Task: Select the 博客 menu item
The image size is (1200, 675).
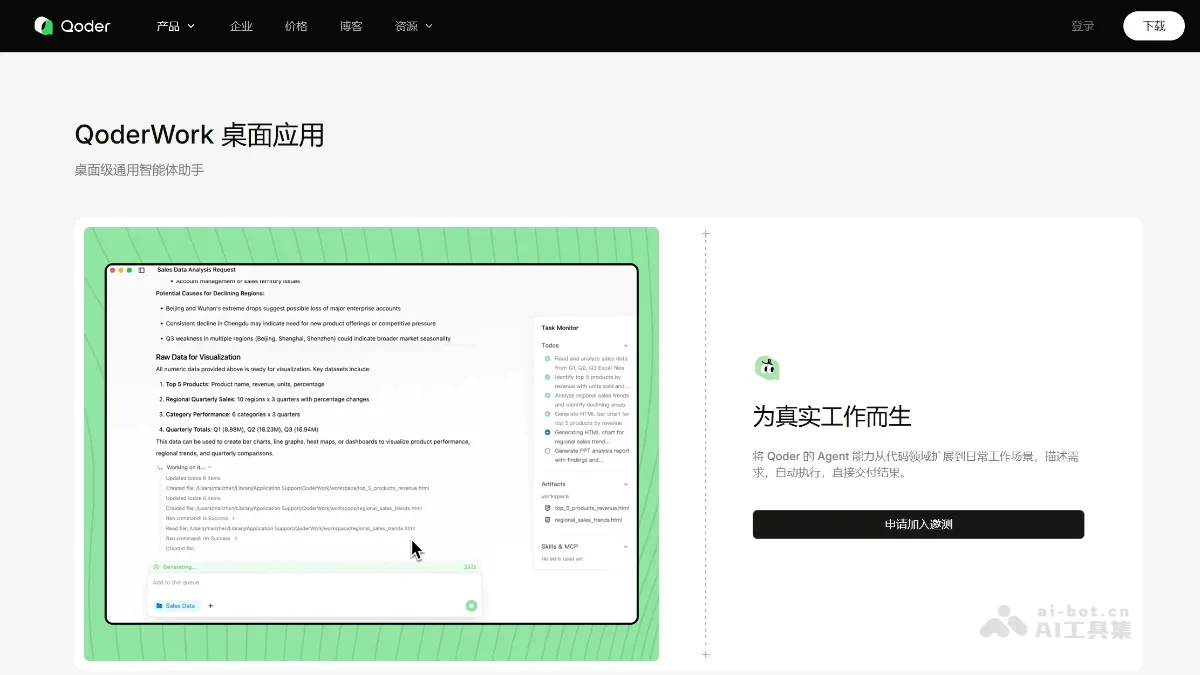Action: pyautogui.click(x=351, y=27)
